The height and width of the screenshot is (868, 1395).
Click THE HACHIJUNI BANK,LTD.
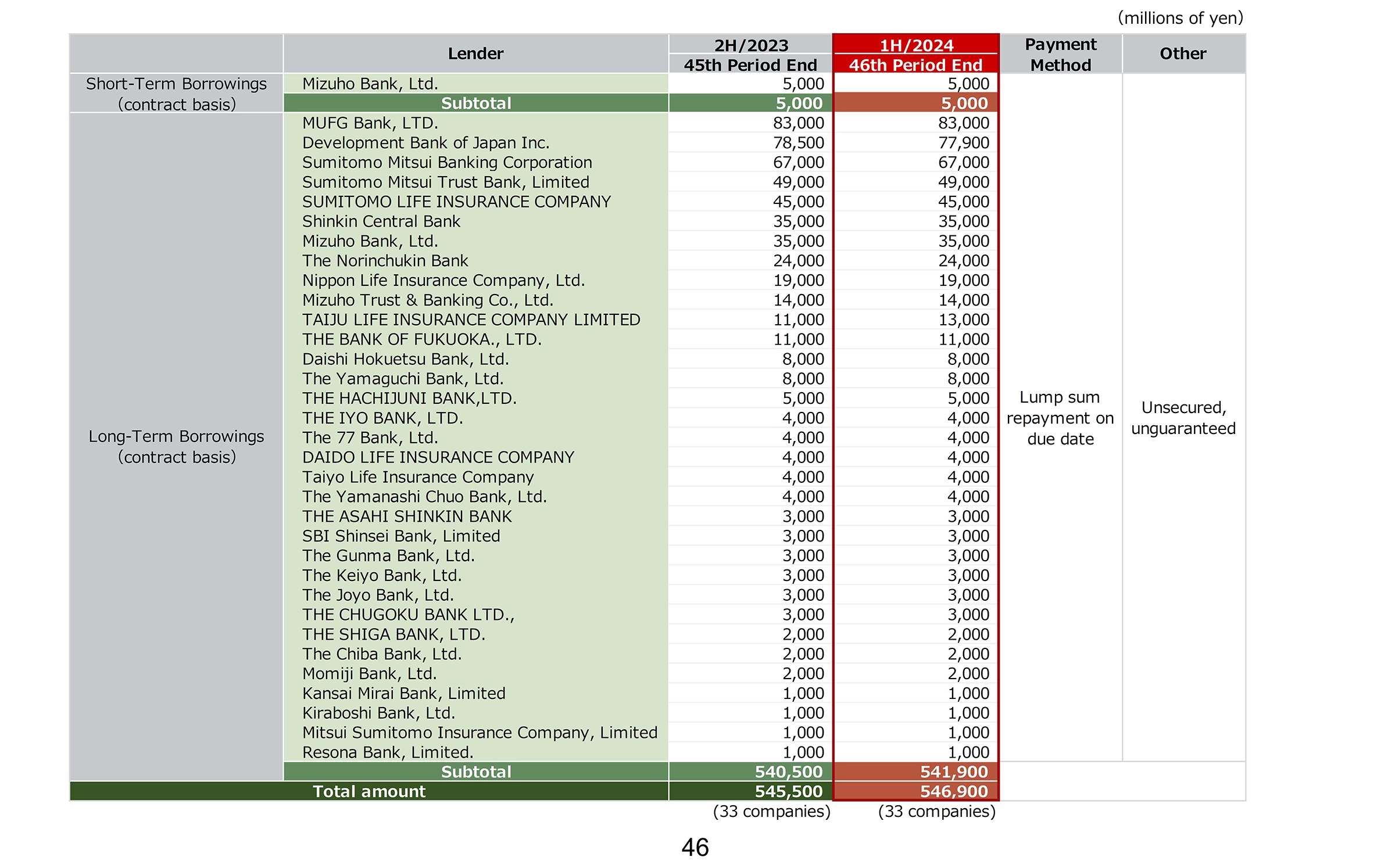409,399
